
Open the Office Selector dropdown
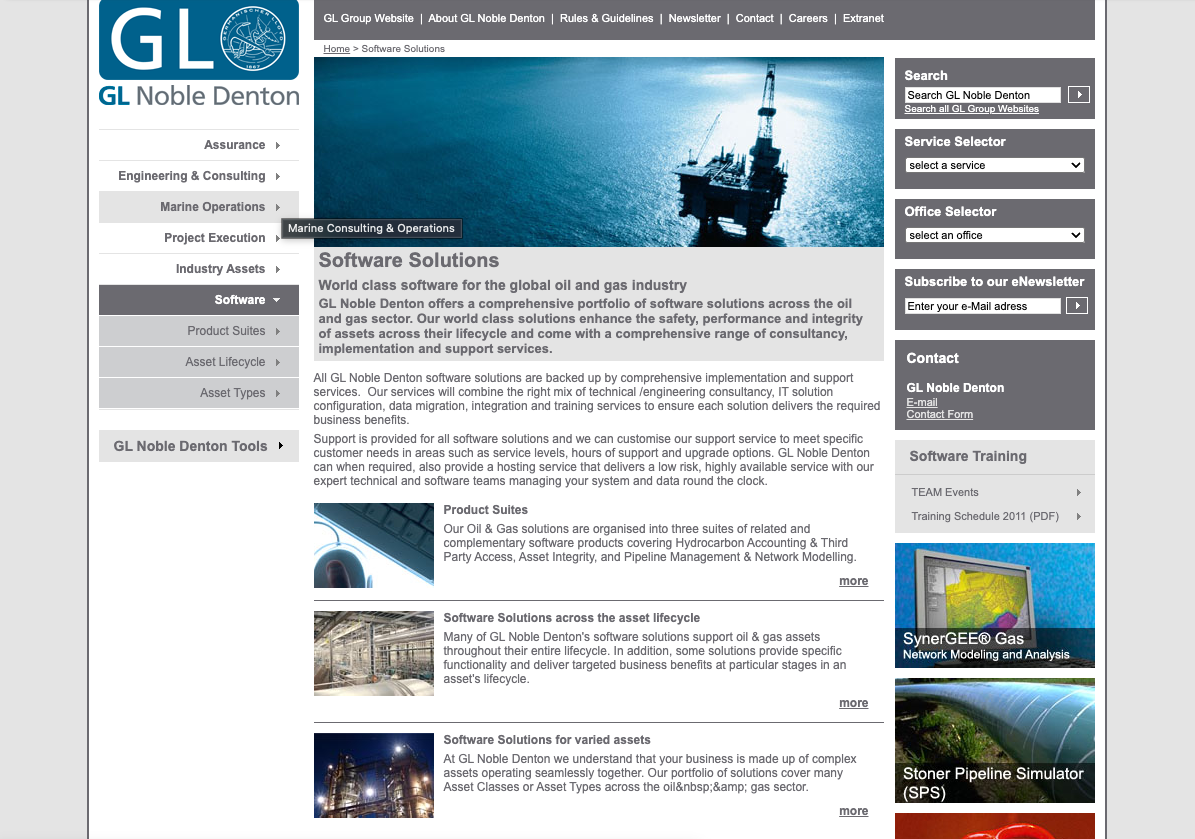[995, 235]
